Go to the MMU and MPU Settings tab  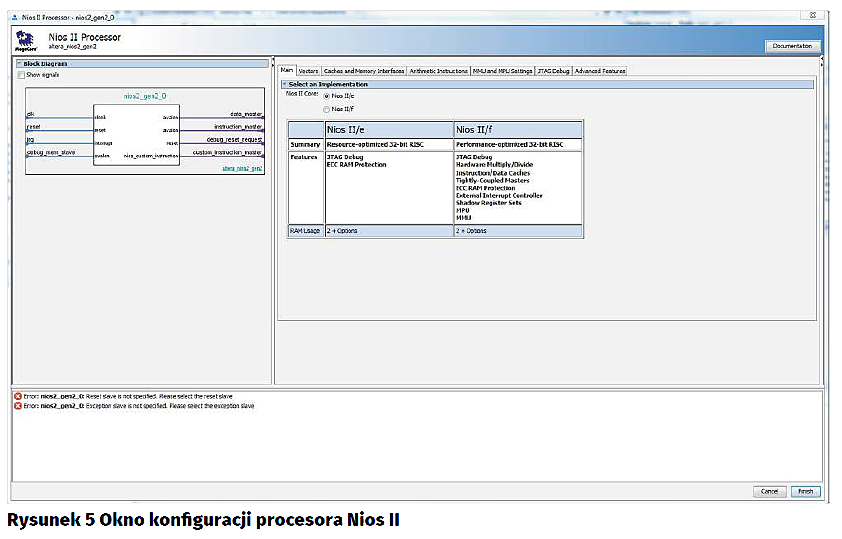[502, 71]
